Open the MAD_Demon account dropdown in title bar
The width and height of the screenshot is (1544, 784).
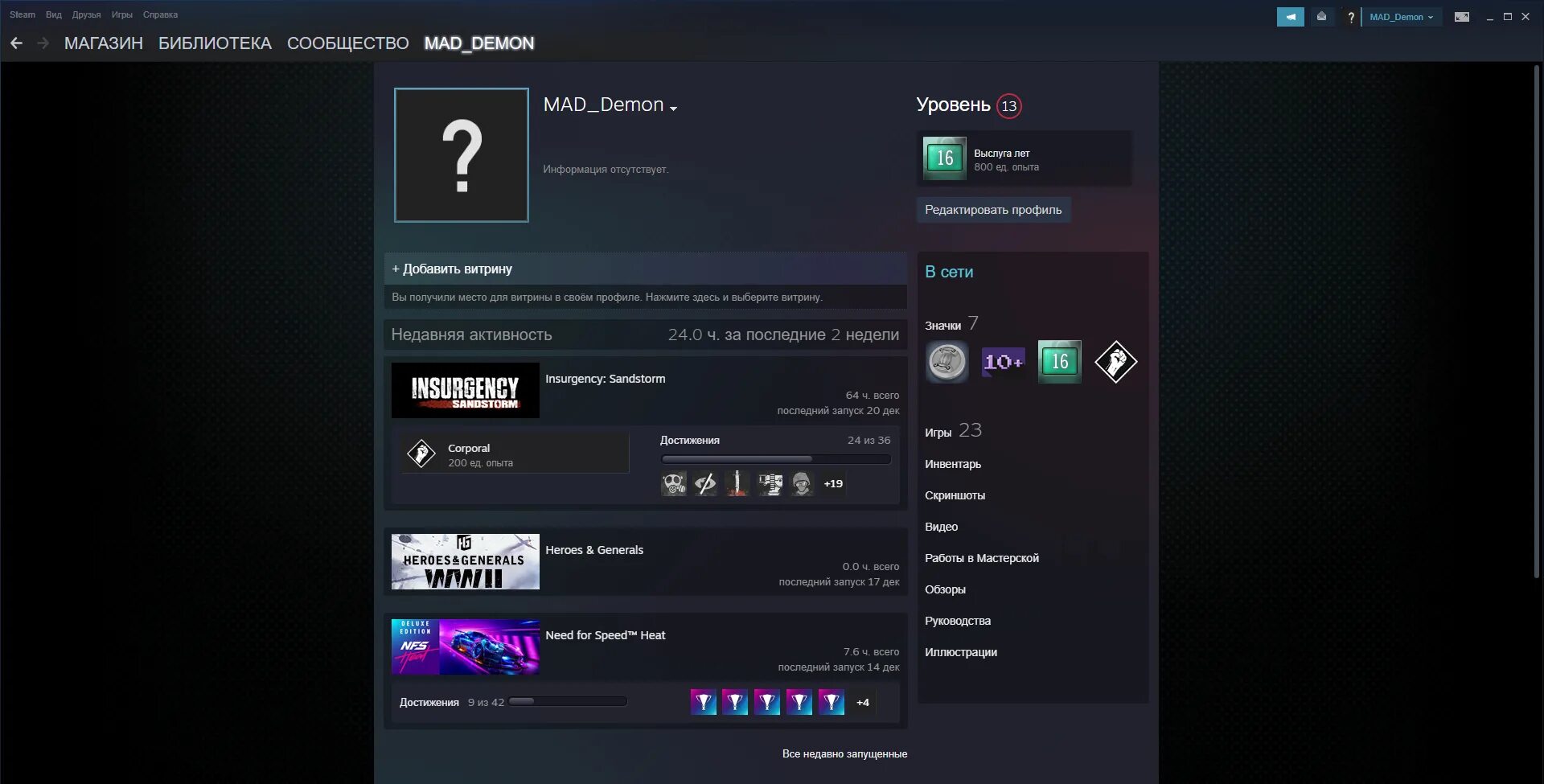(x=1401, y=17)
